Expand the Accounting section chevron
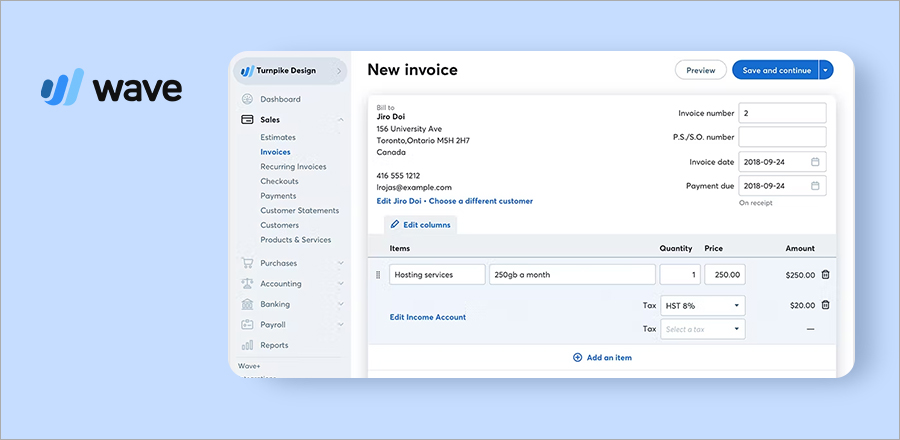900x440 pixels. click(x=340, y=283)
